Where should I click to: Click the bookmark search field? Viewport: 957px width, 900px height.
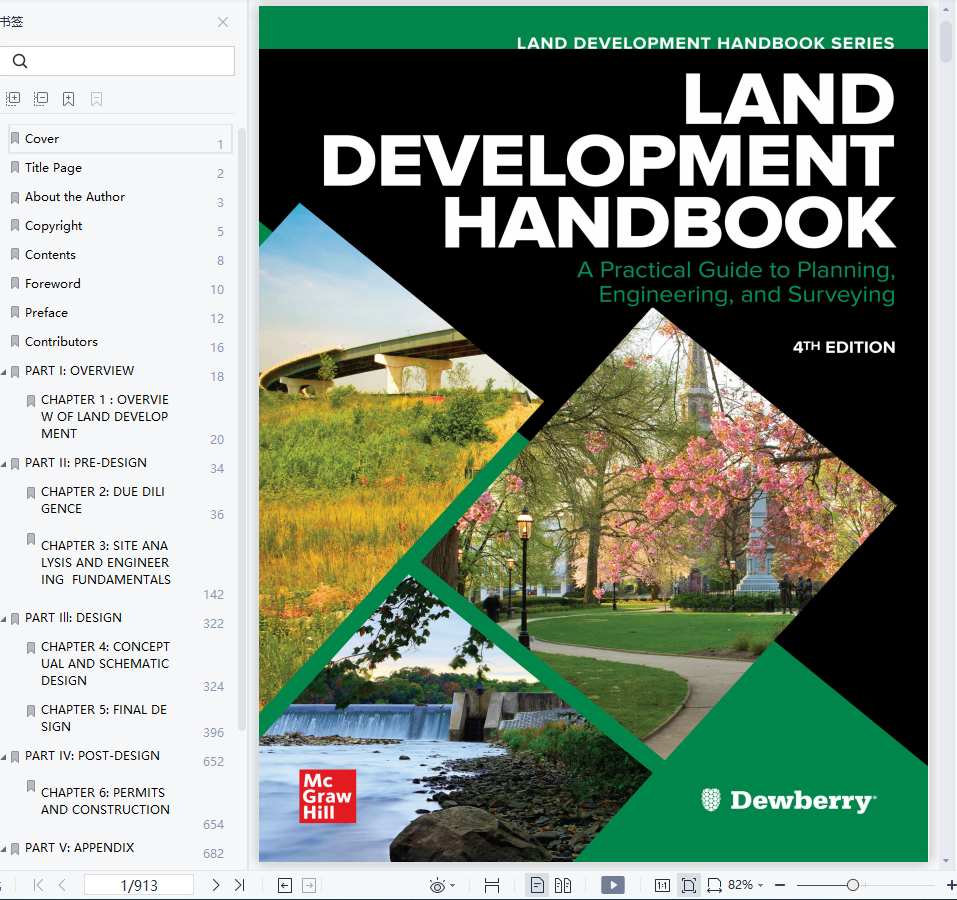(117, 61)
